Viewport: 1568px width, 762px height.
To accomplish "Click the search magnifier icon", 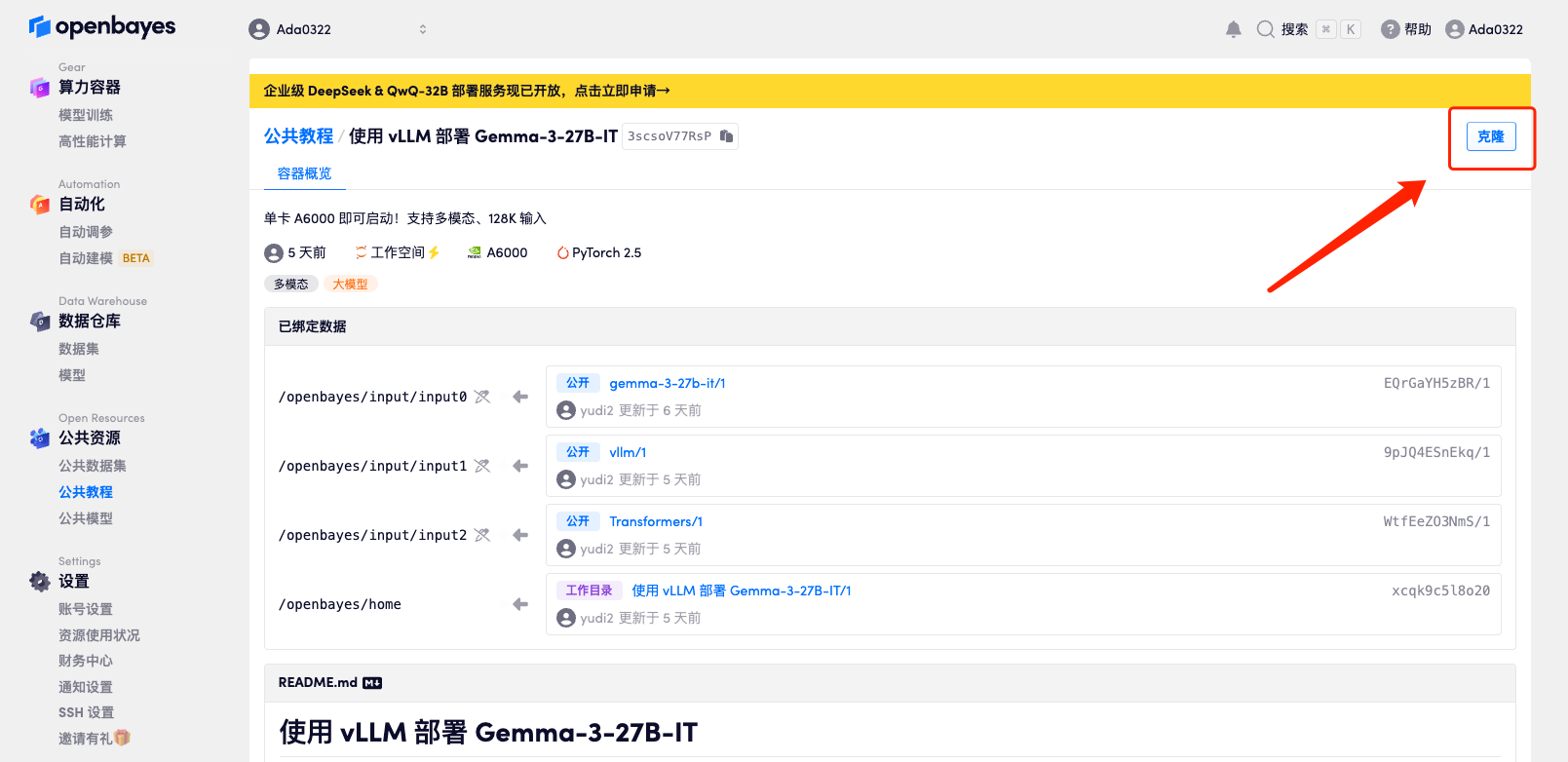I will (x=1265, y=29).
